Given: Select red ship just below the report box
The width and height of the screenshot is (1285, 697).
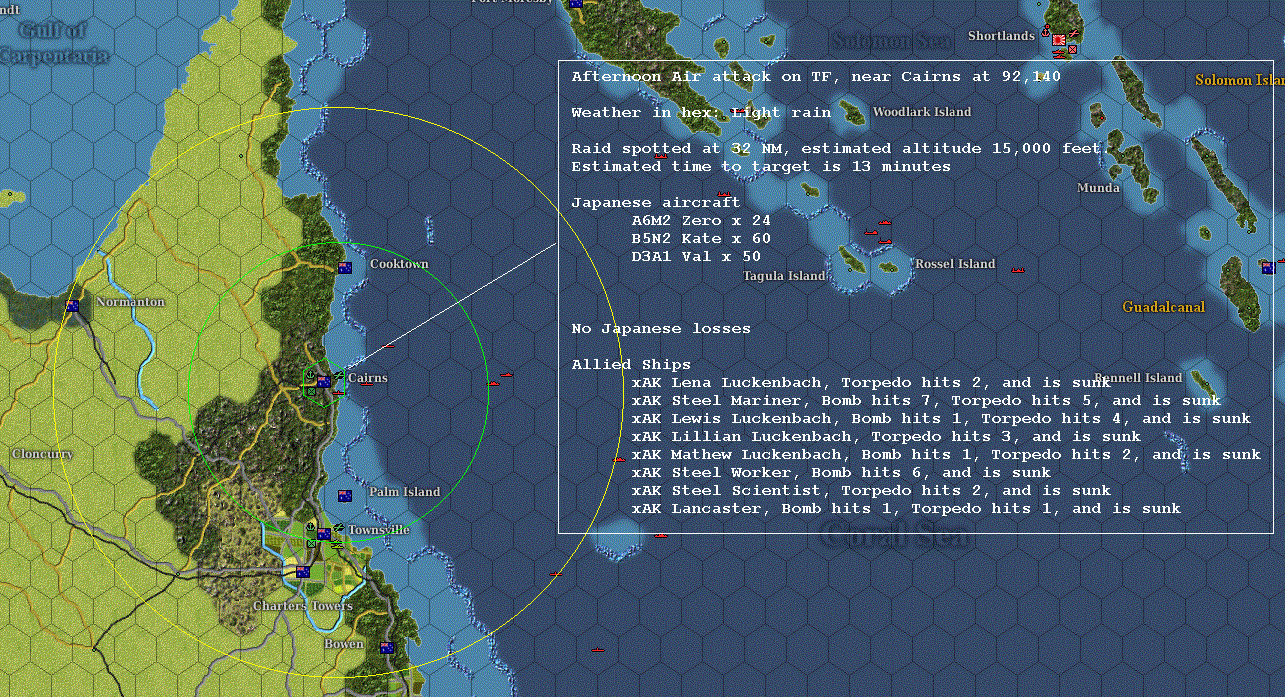Looking at the screenshot, I should tap(660, 536).
